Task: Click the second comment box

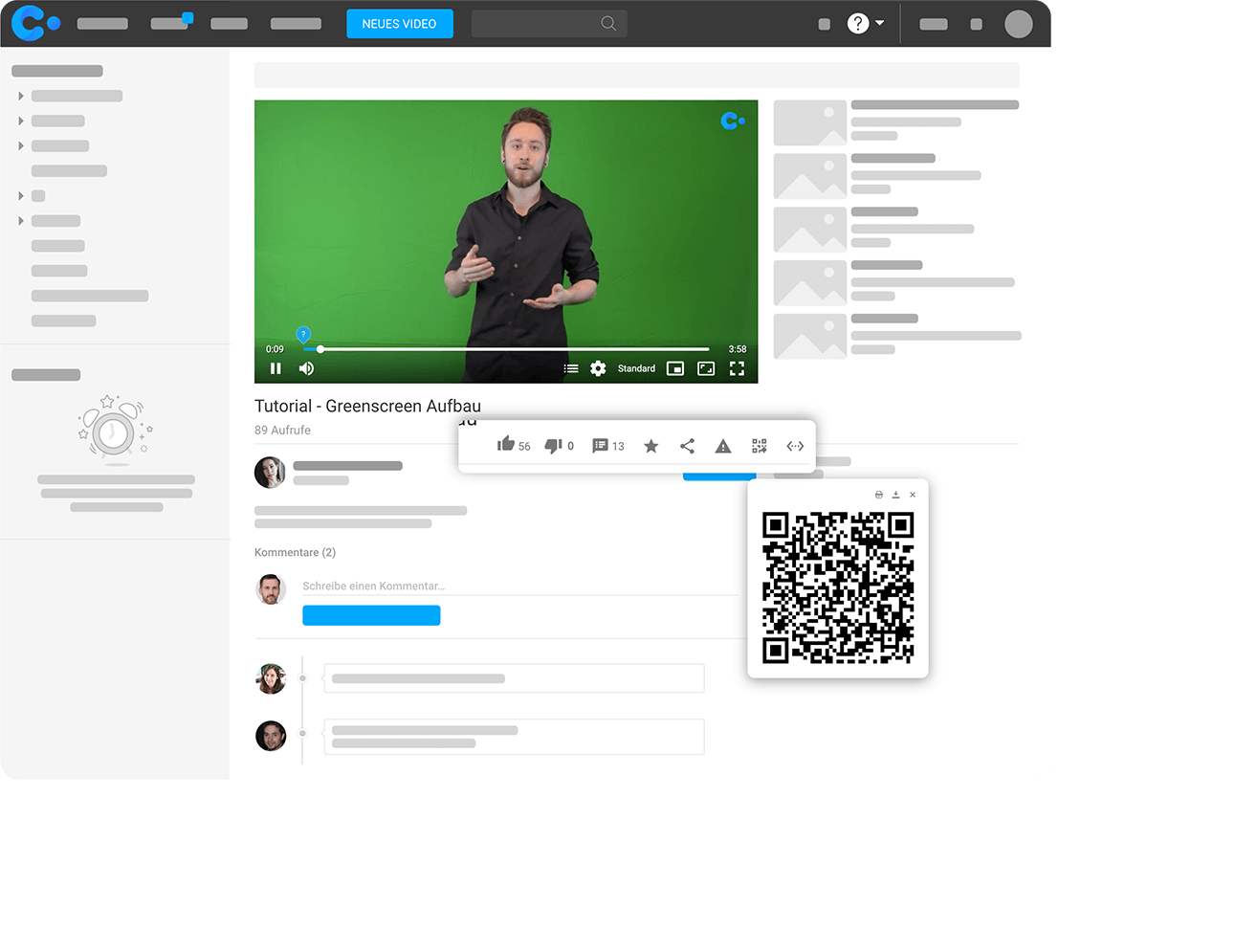Action: 514,737
